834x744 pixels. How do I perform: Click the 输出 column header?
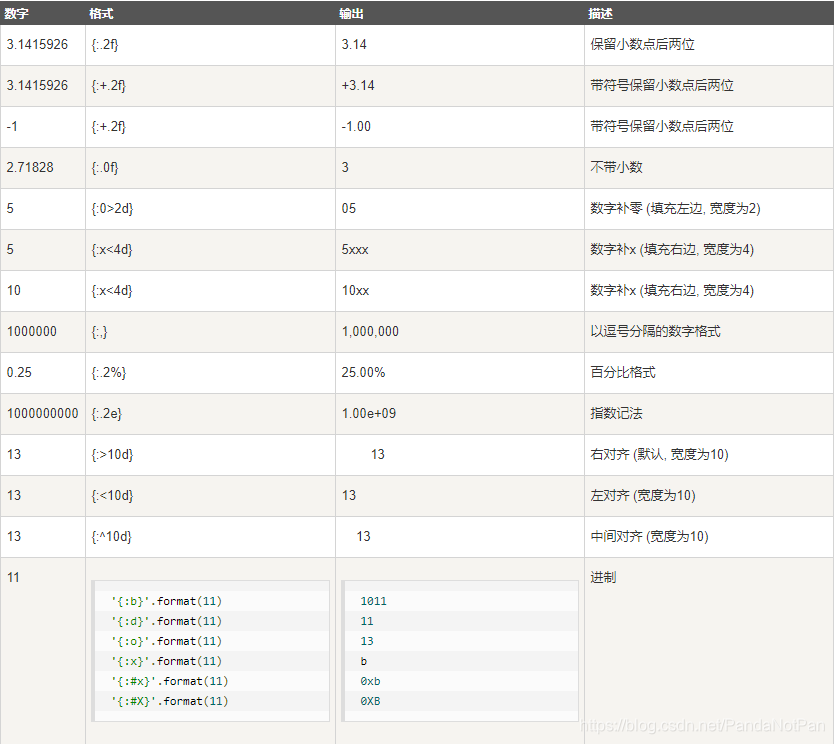coord(351,13)
